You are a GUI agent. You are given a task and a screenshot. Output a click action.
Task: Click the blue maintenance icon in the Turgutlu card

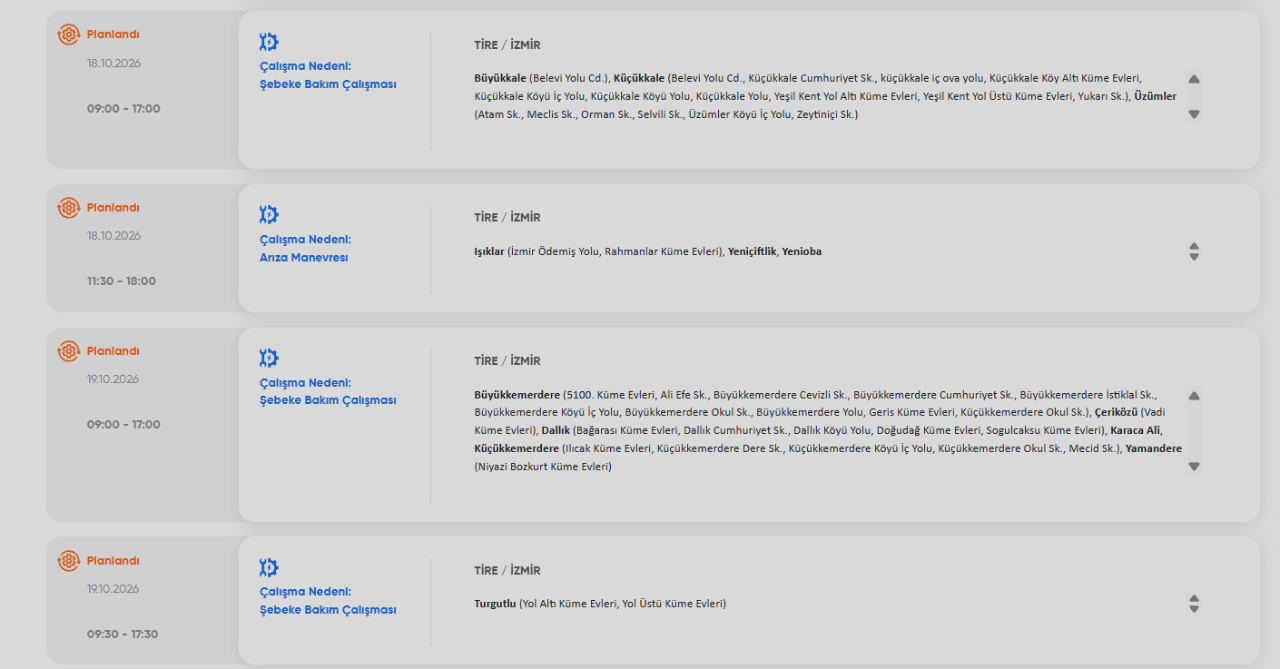pyautogui.click(x=268, y=568)
